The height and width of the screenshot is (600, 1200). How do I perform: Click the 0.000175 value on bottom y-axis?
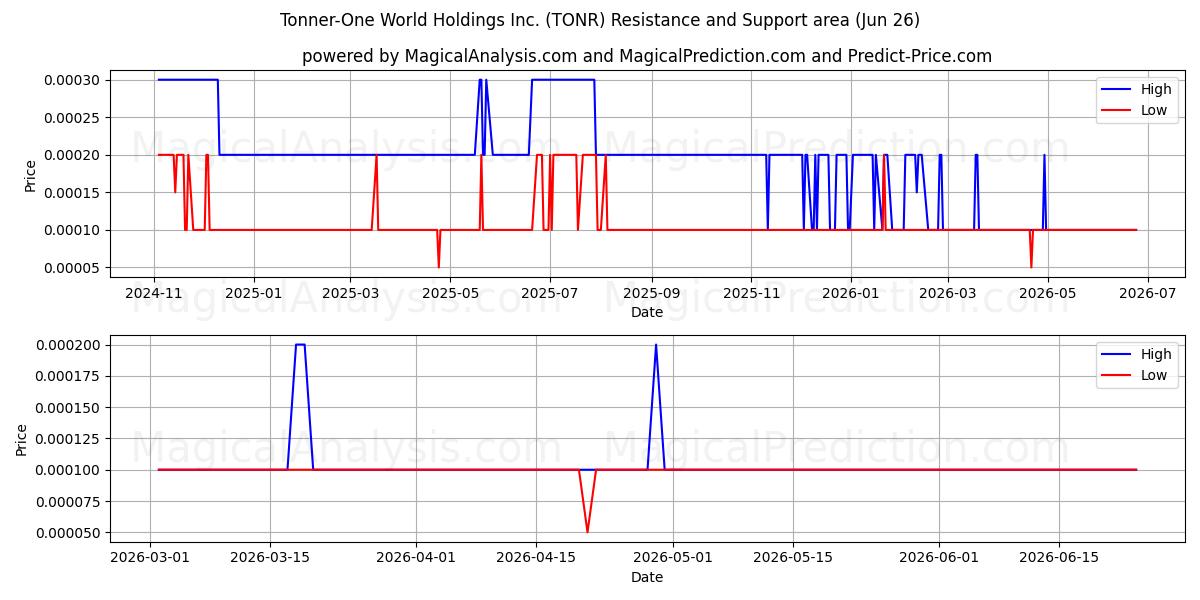point(68,376)
